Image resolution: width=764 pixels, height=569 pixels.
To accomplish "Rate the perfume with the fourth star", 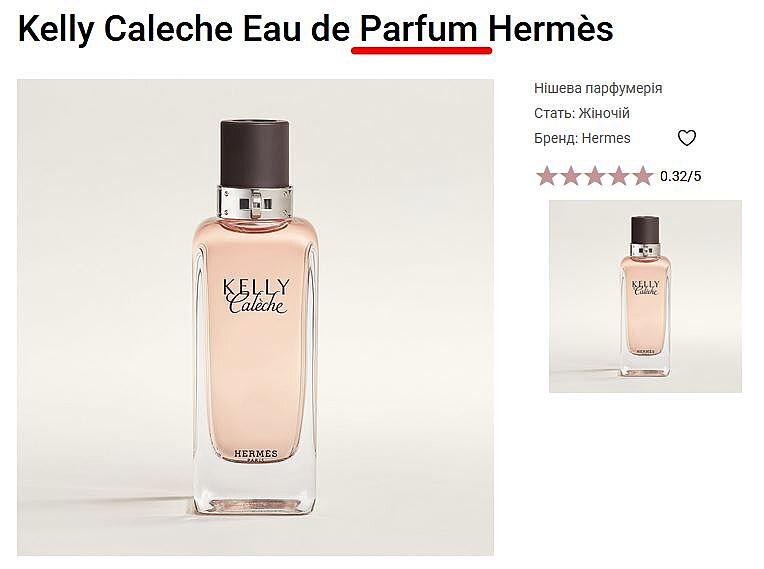I will 619,176.
